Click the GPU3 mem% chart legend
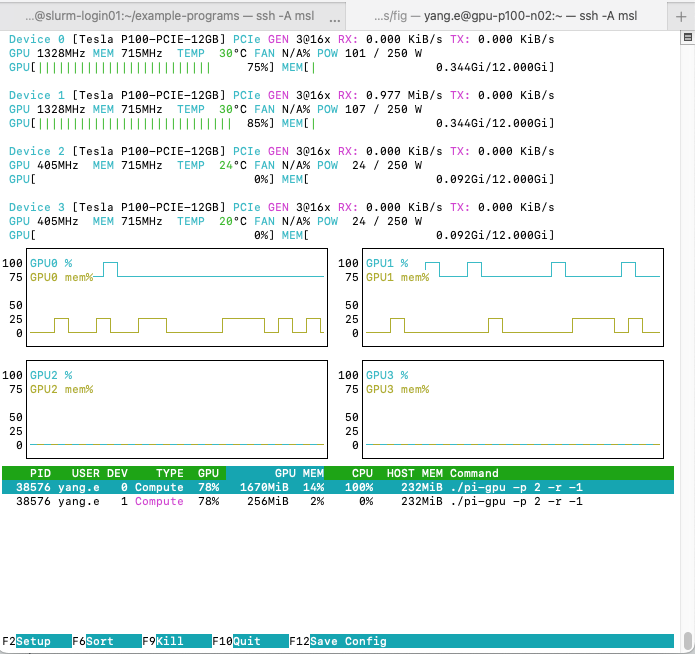This screenshot has height=654, width=695. [x=398, y=389]
